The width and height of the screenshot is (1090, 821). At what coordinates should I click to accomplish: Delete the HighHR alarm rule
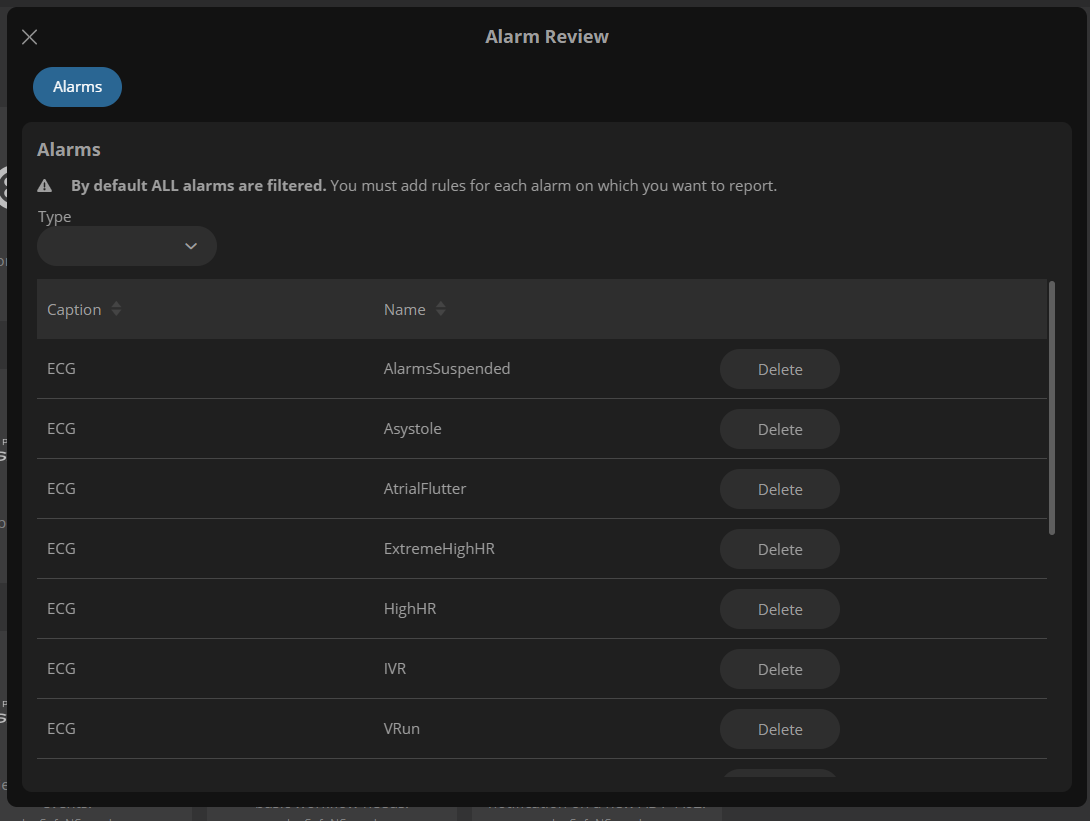tap(779, 608)
